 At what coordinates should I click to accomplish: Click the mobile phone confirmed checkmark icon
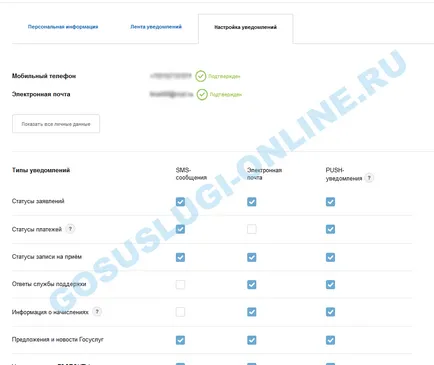click(201, 76)
